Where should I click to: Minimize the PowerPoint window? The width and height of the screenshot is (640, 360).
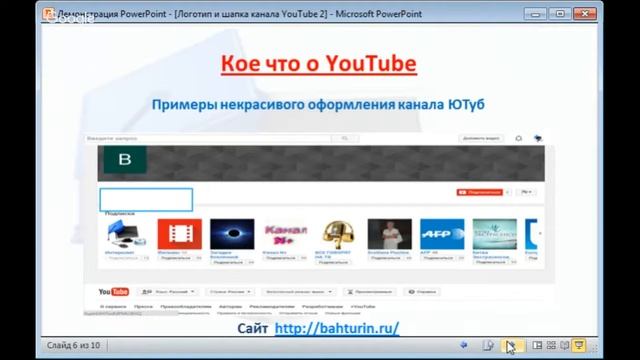click(x=535, y=14)
